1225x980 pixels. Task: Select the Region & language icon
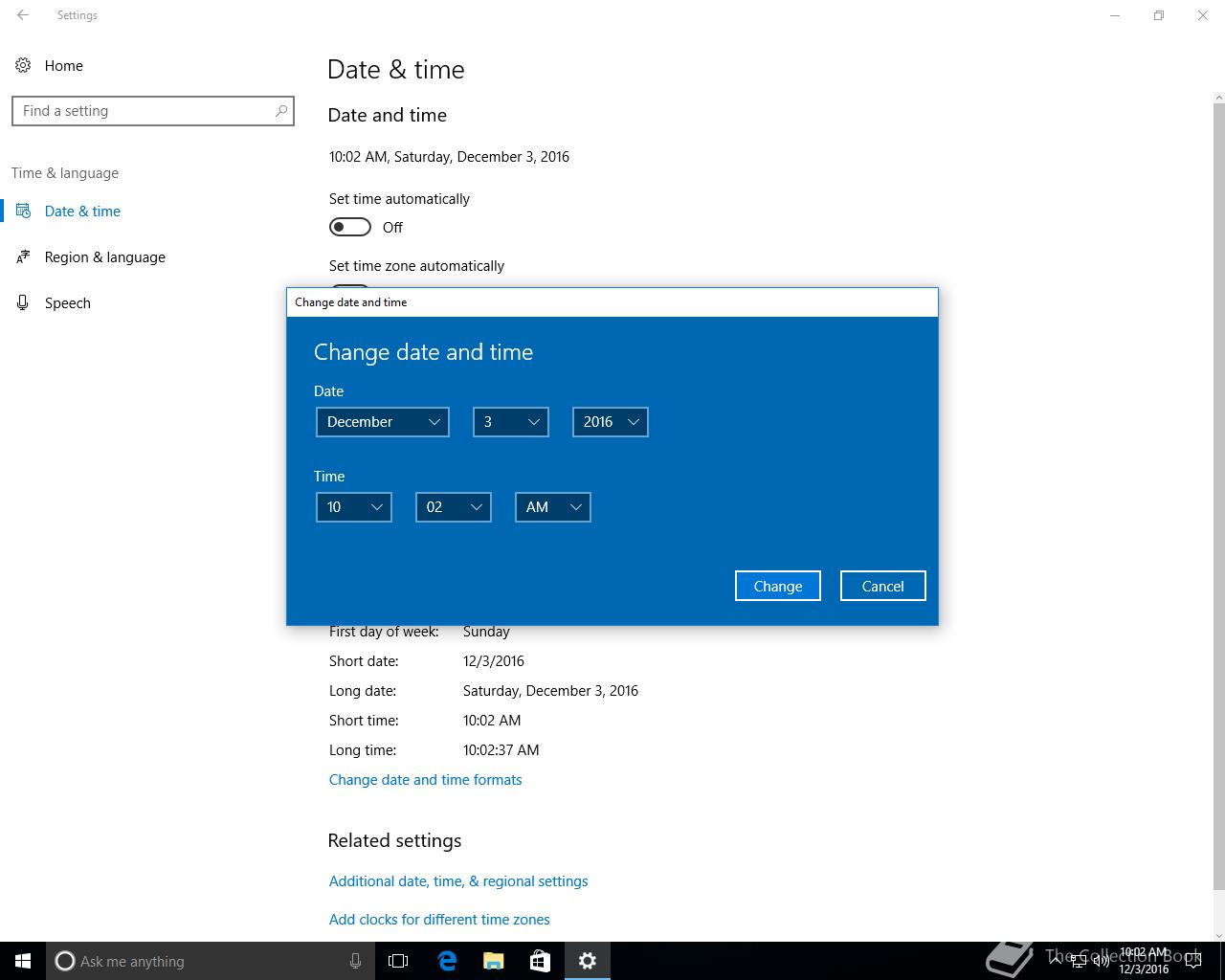pyautogui.click(x=23, y=256)
